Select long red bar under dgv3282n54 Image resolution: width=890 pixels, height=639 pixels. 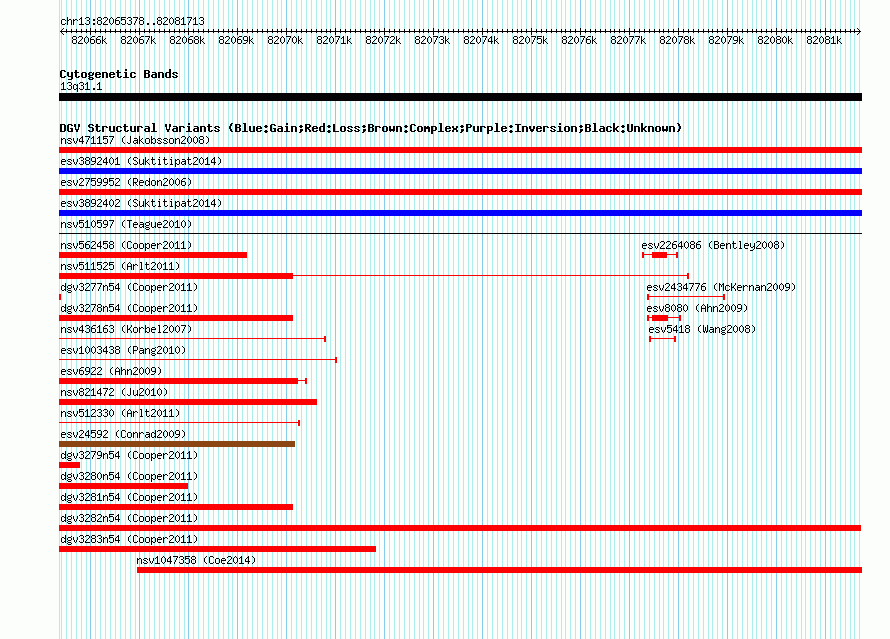click(460, 528)
